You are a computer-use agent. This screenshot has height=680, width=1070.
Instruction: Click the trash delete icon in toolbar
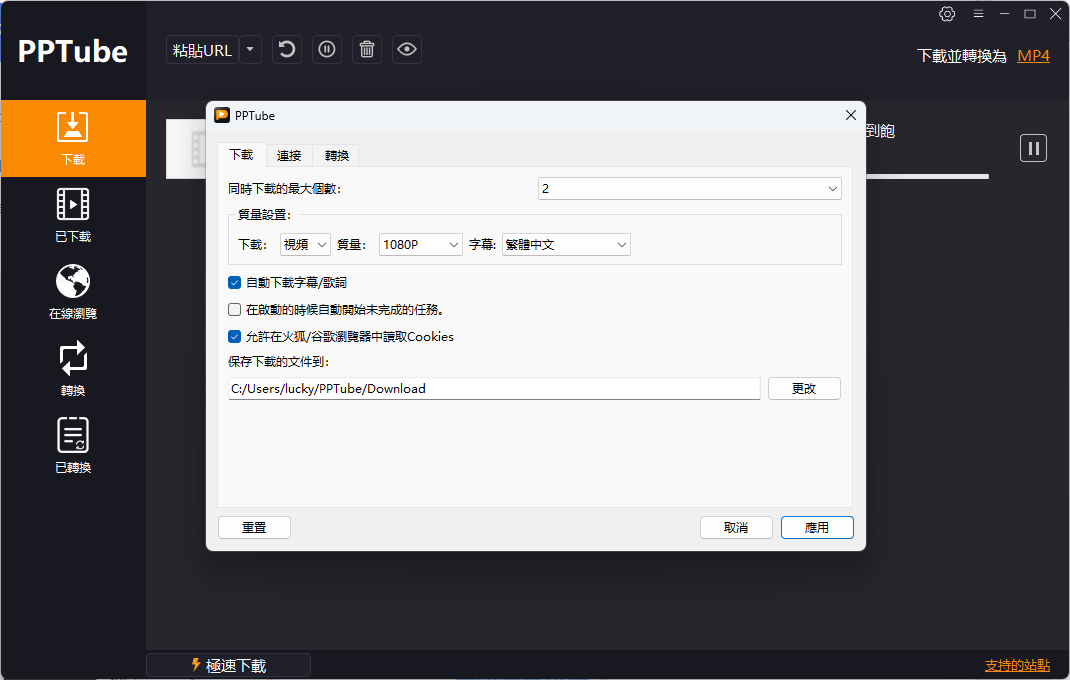(367, 50)
